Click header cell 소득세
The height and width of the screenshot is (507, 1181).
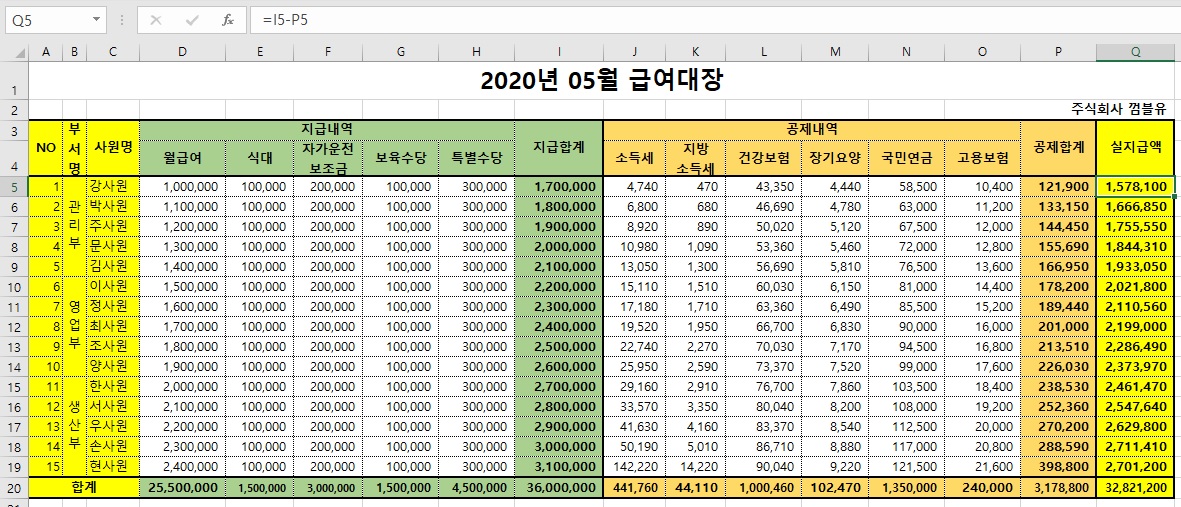pyautogui.click(x=635, y=158)
